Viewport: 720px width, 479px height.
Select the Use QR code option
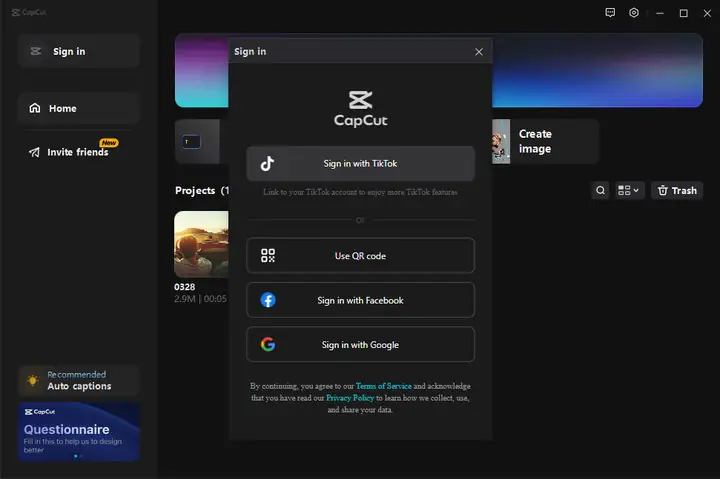tap(360, 256)
